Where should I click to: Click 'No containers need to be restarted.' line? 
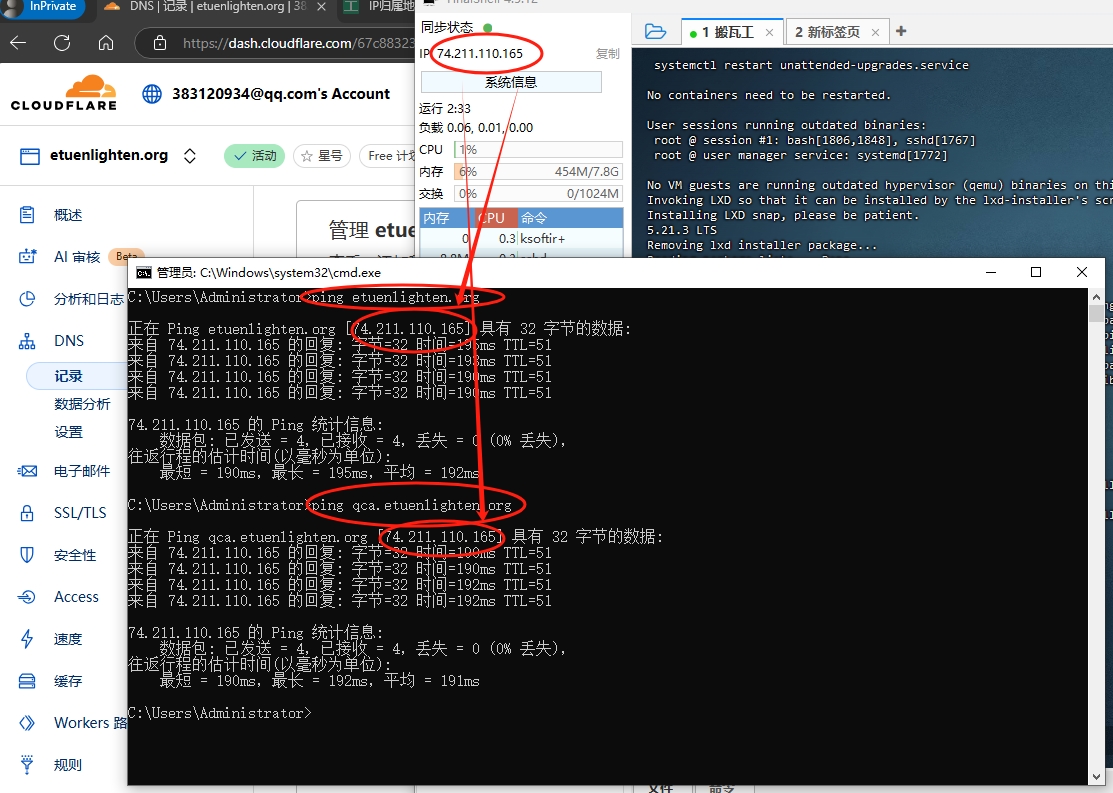(769, 95)
